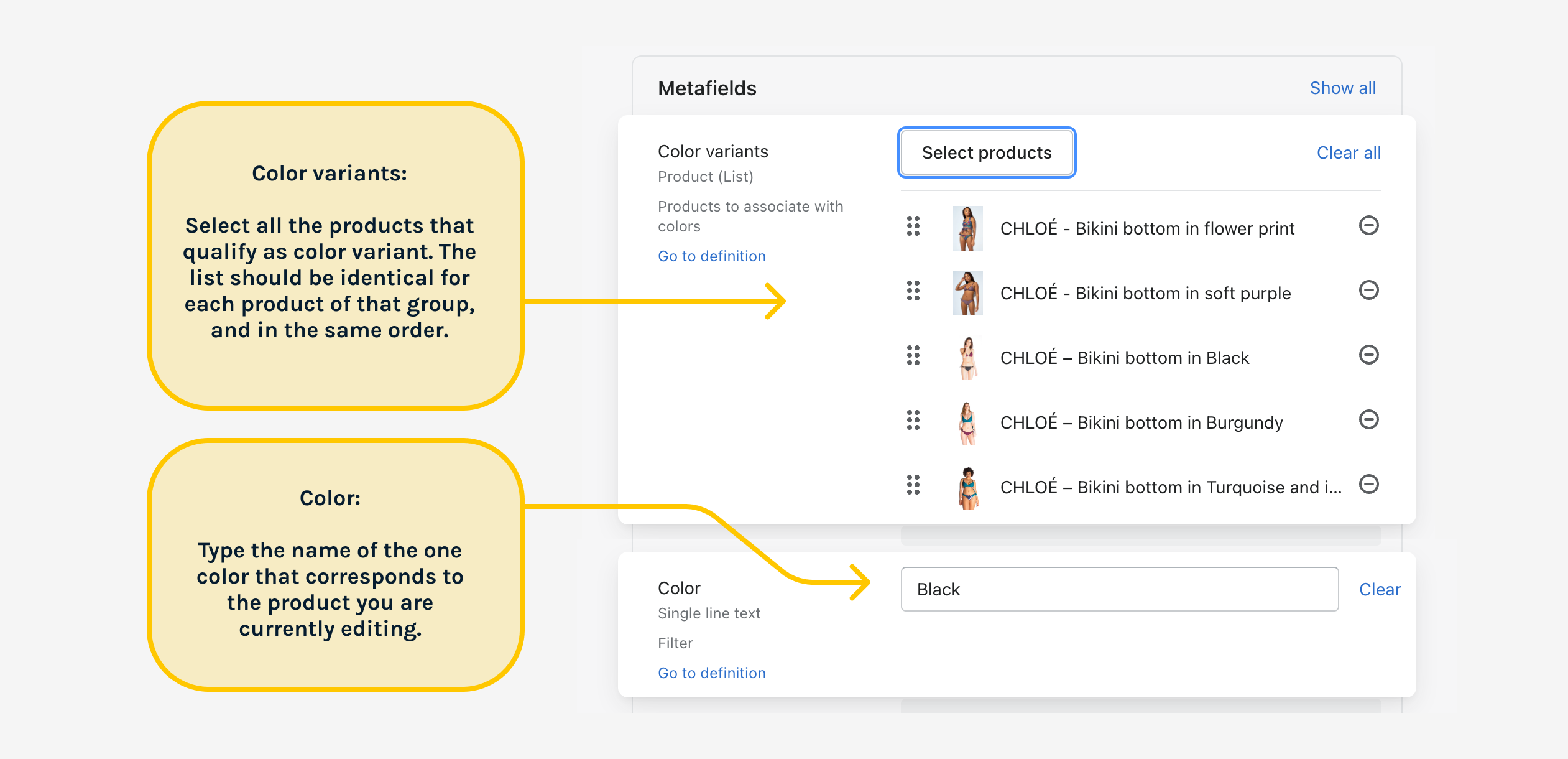The height and width of the screenshot is (759, 1568).
Task: Click drag handle for Black bikini bottom
Action: point(913,356)
